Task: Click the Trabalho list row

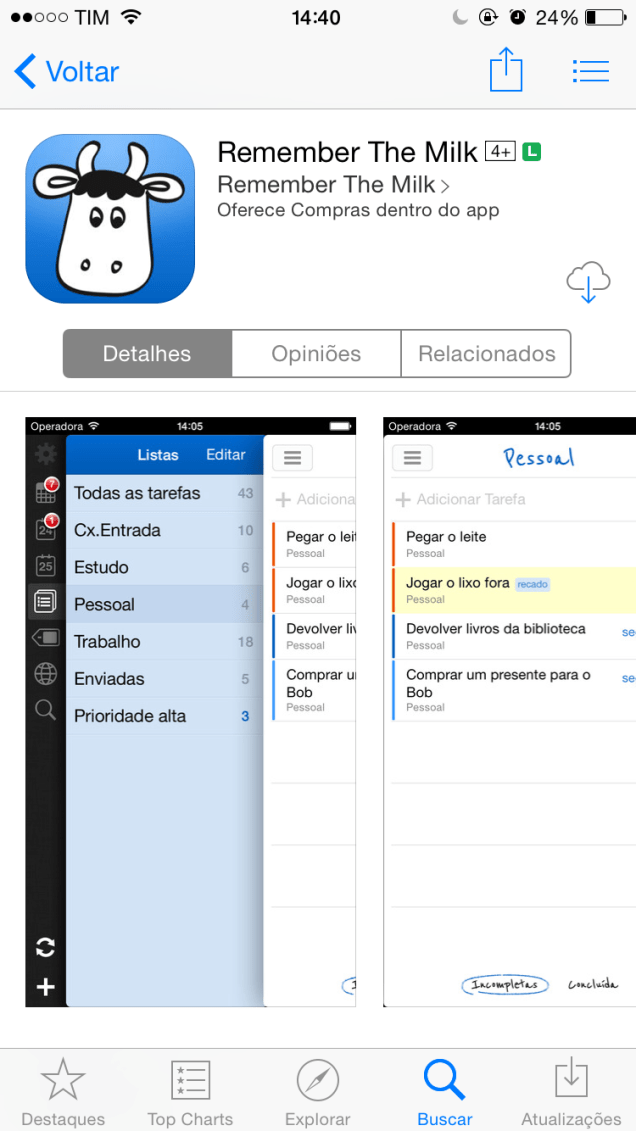Action: pos(164,642)
